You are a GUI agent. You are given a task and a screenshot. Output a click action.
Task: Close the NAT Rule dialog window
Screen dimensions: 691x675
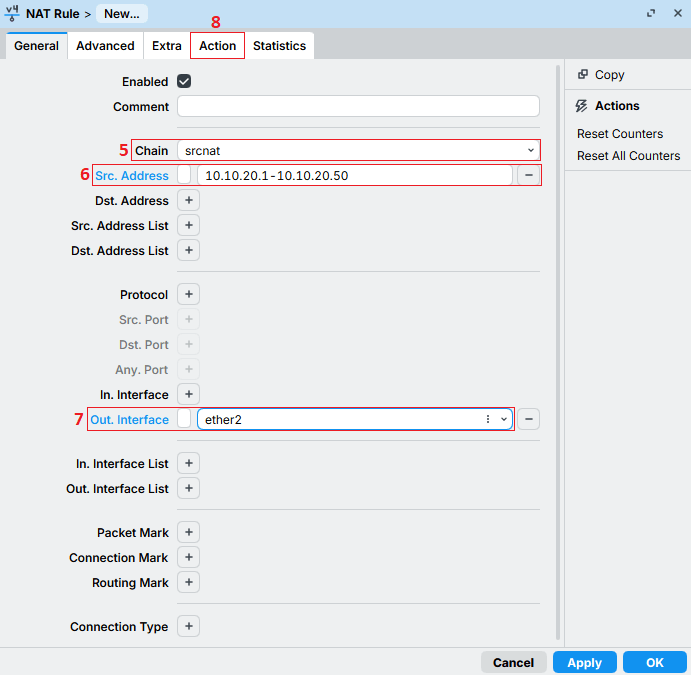click(678, 13)
